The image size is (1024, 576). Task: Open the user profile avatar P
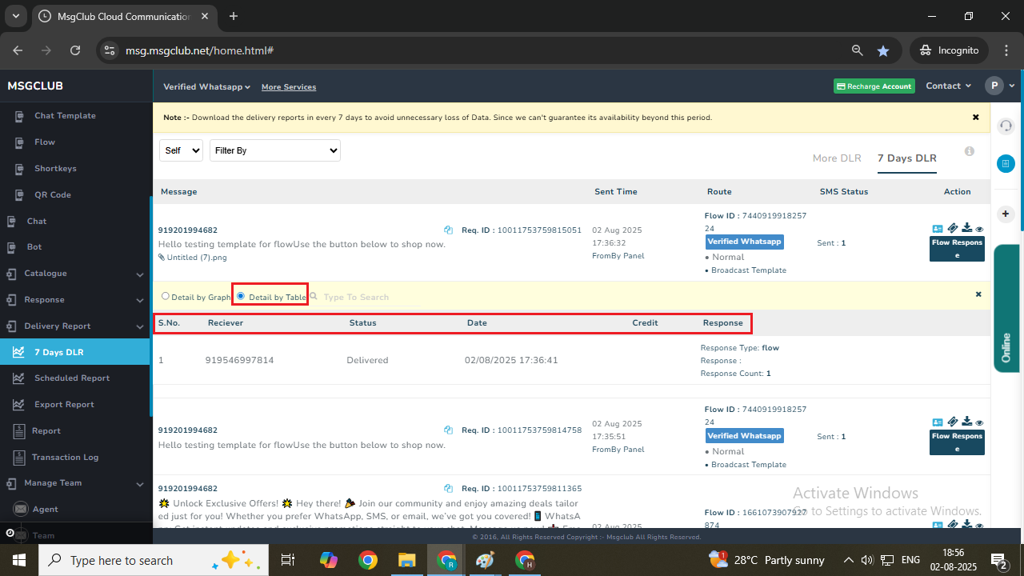[994, 86]
